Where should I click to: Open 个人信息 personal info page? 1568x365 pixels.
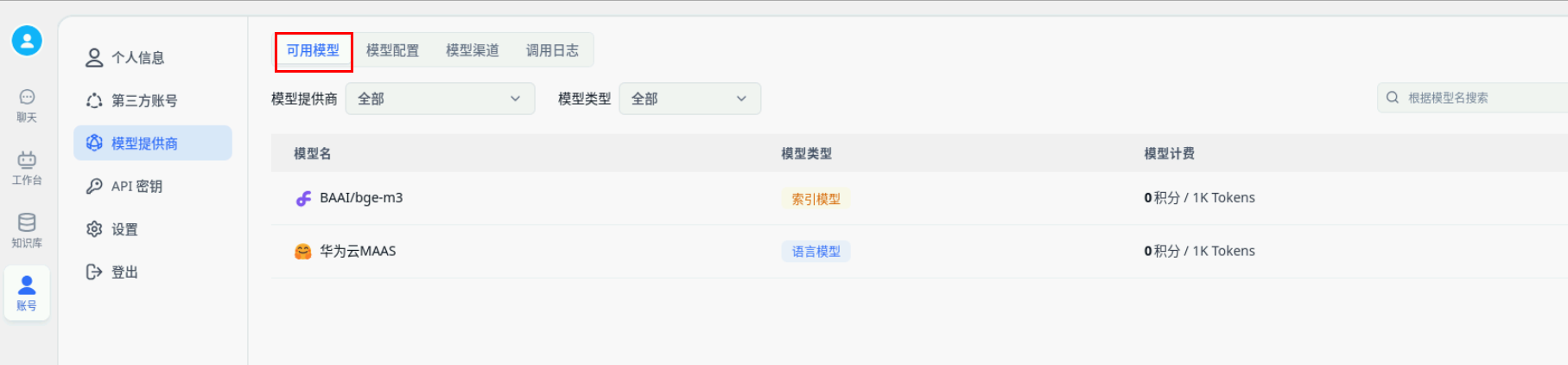137,58
